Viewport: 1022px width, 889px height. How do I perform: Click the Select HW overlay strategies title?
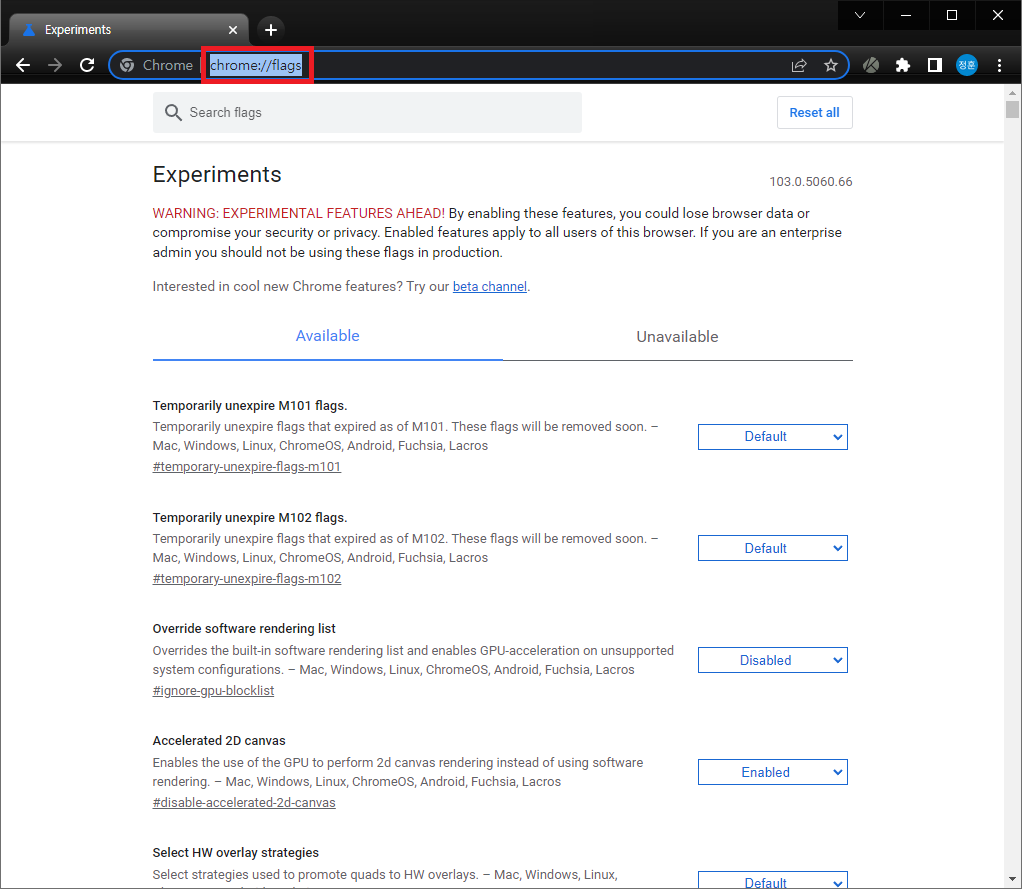point(235,853)
